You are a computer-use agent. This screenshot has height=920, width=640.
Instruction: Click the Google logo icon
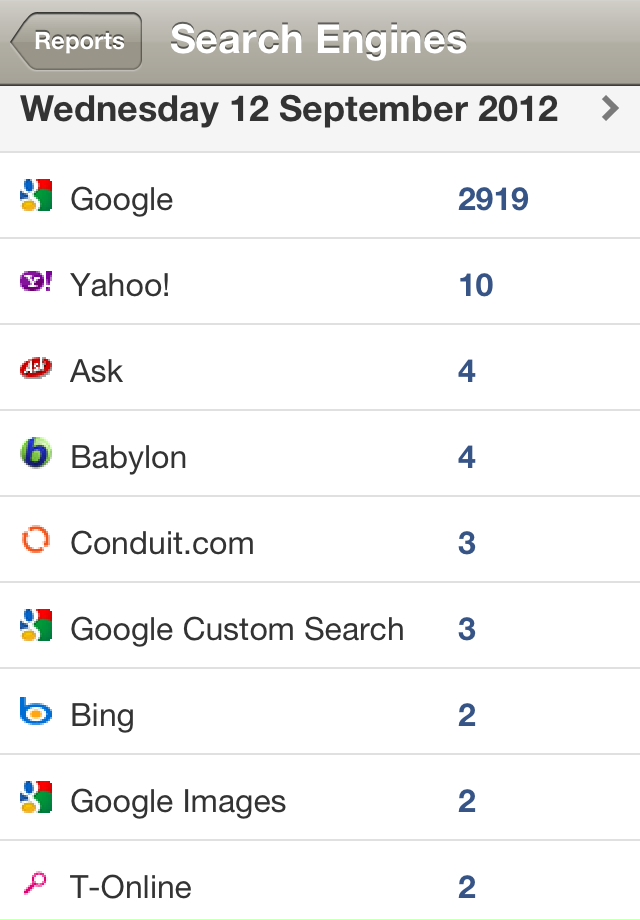(x=36, y=196)
